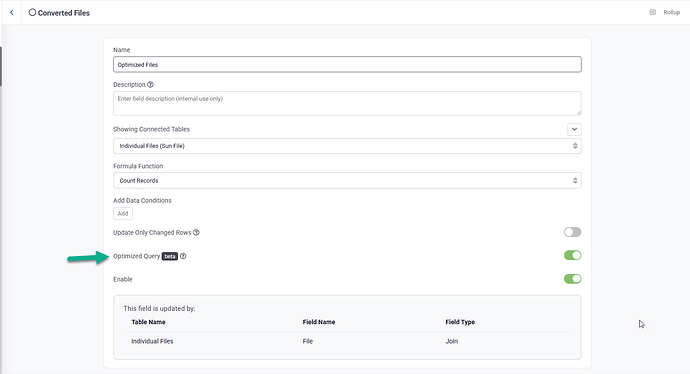Click the Converted Files title

tap(64, 13)
